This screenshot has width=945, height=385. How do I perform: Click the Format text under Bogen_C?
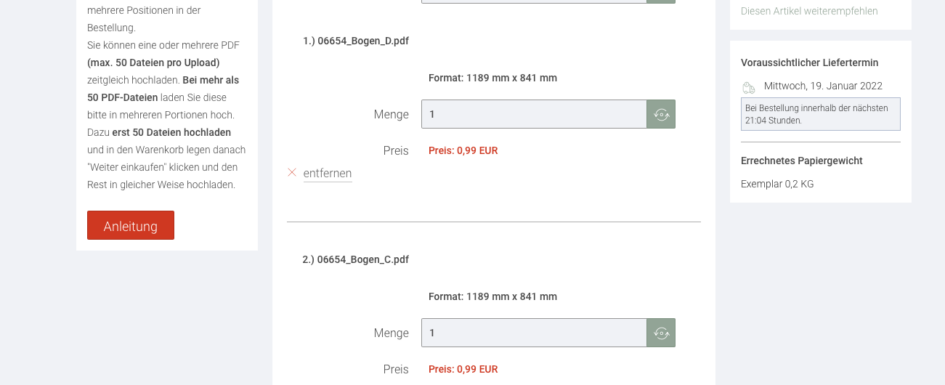pos(492,296)
